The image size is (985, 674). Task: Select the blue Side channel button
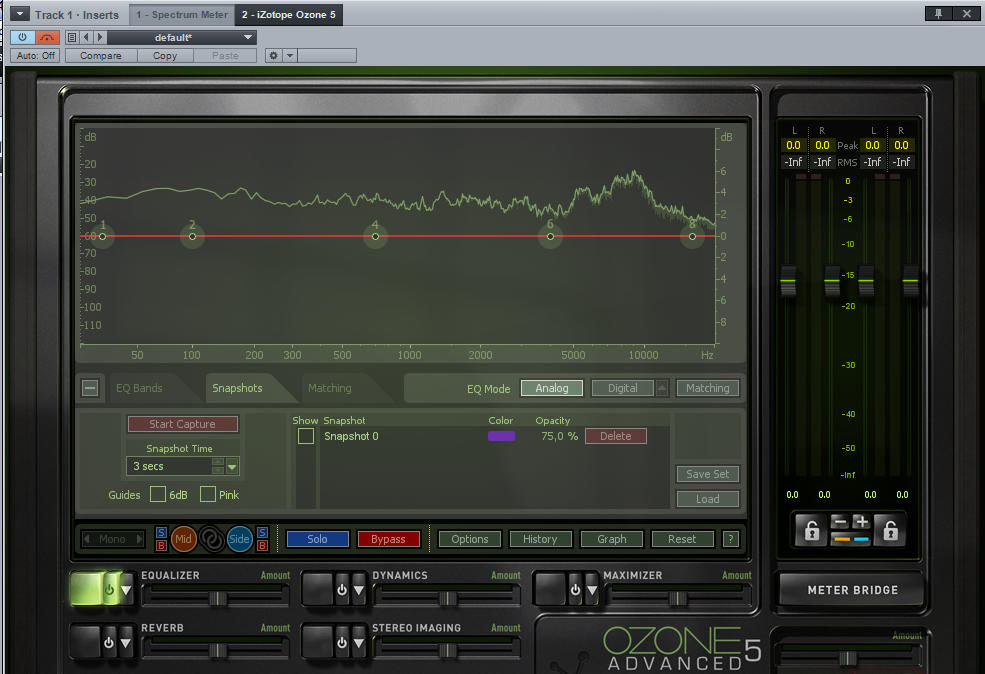click(x=240, y=539)
